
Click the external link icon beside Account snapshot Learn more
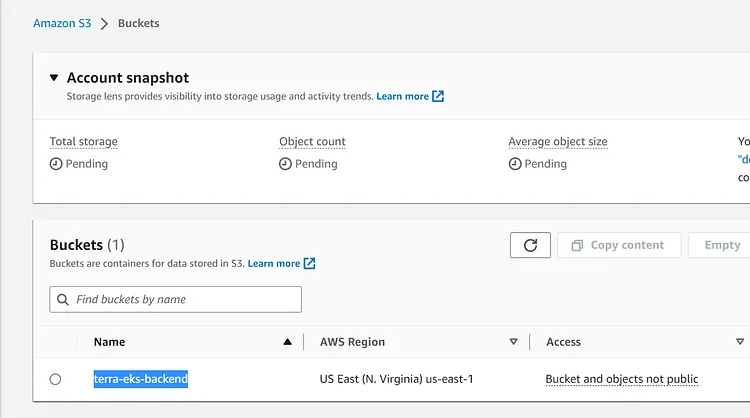click(438, 96)
